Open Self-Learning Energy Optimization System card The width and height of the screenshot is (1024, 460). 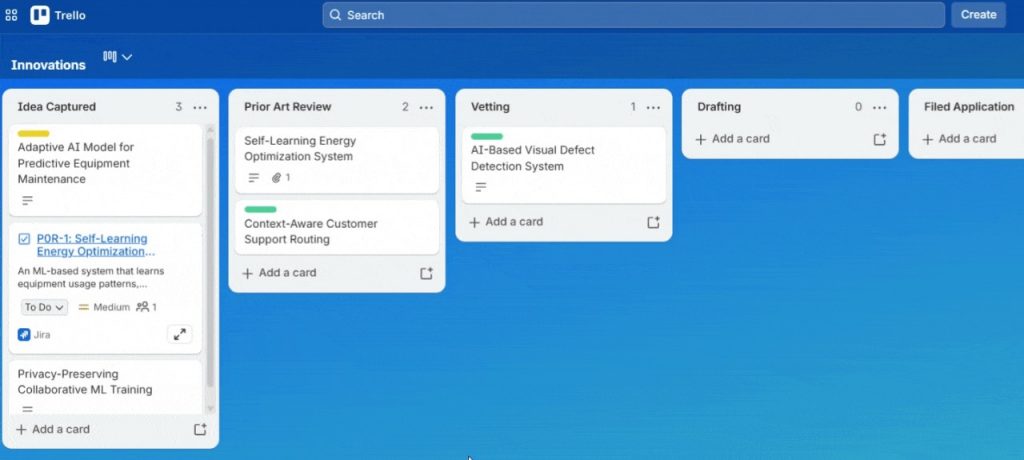click(337, 159)
